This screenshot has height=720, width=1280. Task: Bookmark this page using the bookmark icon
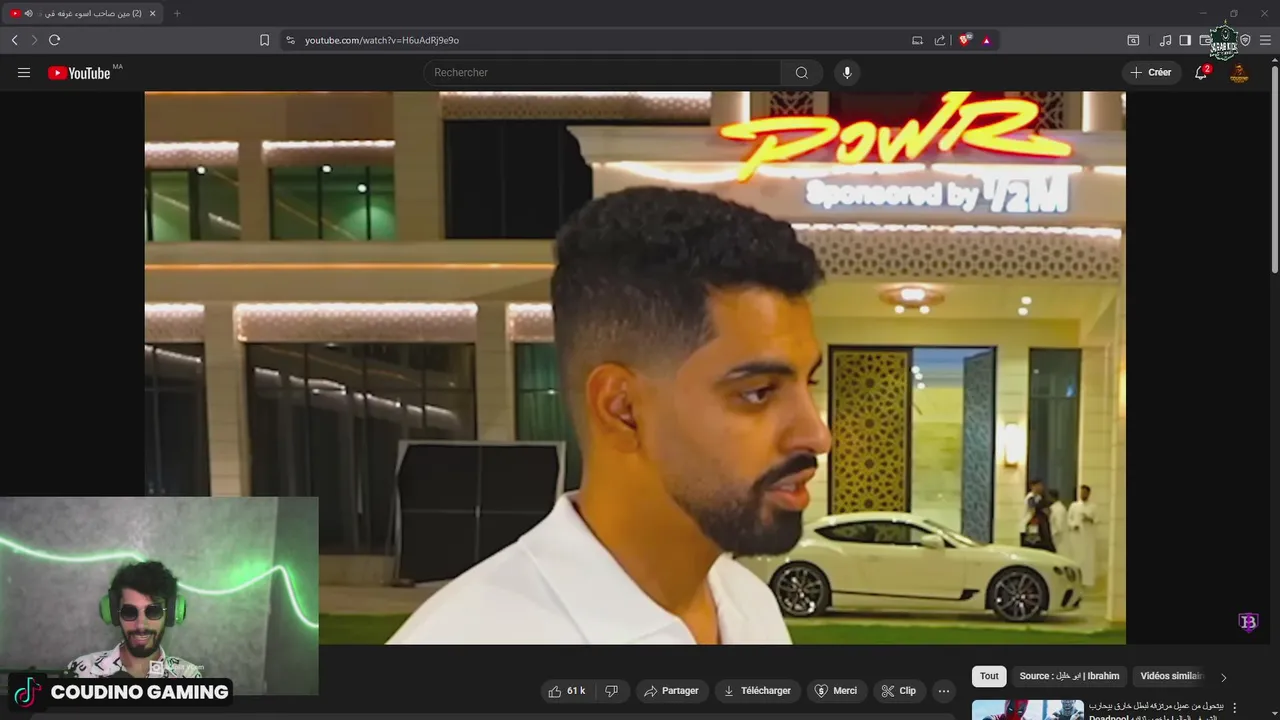coord(264,40)
